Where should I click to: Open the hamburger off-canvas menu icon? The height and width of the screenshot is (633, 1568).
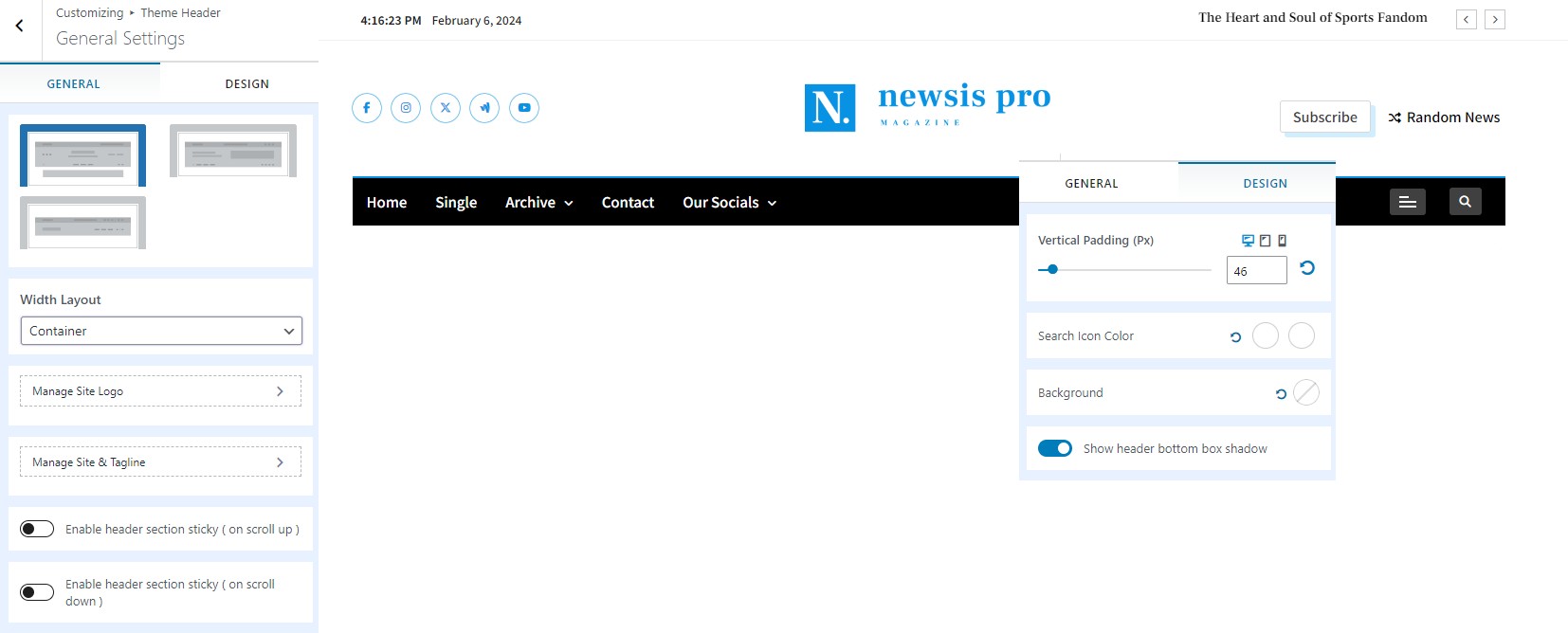[x=1407, y=202]
